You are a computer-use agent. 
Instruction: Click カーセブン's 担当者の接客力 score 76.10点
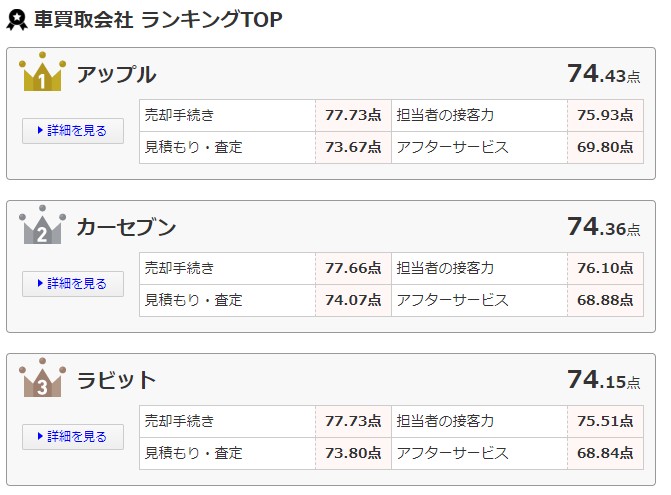point(605,268)
